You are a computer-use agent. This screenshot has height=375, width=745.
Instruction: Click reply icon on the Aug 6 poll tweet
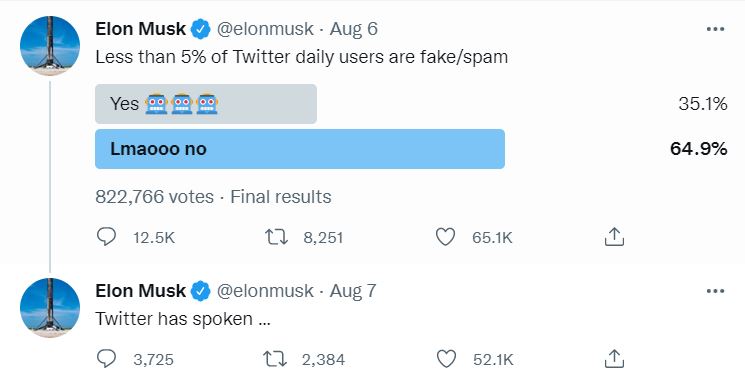pos(106,237)
